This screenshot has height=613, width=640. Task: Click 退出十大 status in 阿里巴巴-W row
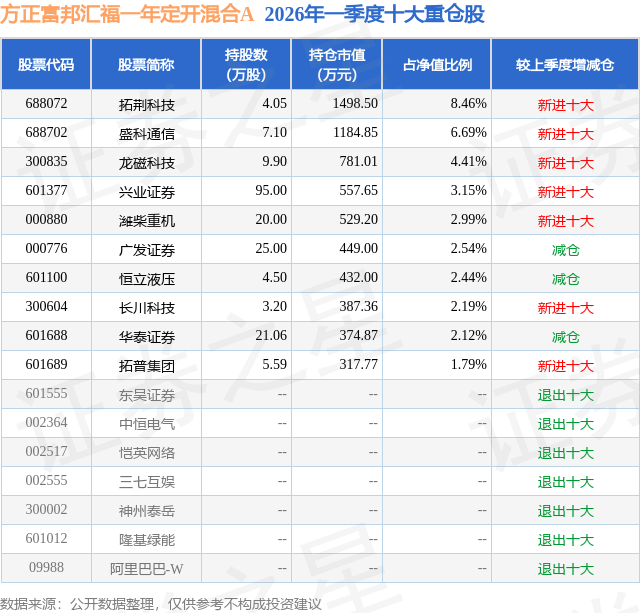tap(565, 569)
